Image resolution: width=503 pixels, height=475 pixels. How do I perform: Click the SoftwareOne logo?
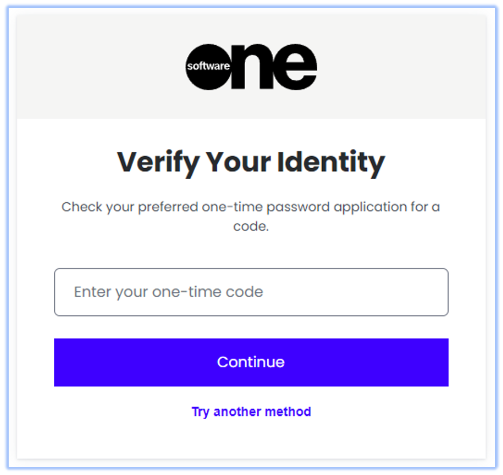251,67
